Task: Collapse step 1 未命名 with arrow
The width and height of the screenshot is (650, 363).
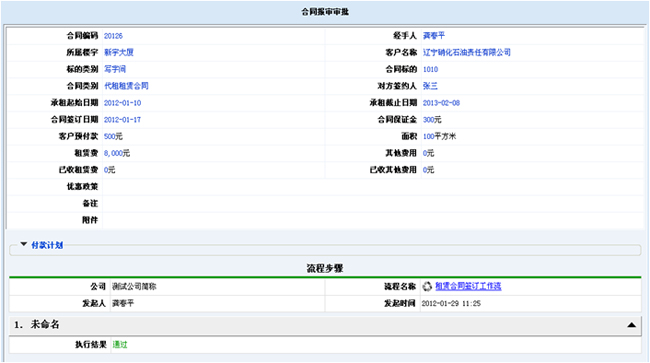Action: (631, 325)
